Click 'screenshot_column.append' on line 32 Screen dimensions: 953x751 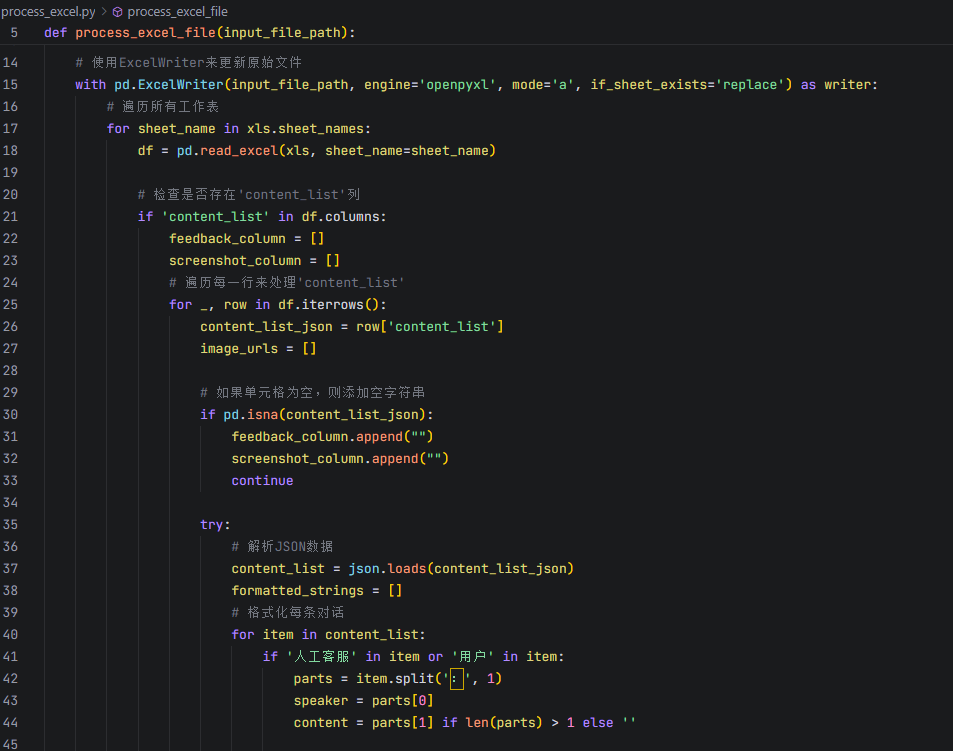tap(325, 459)
